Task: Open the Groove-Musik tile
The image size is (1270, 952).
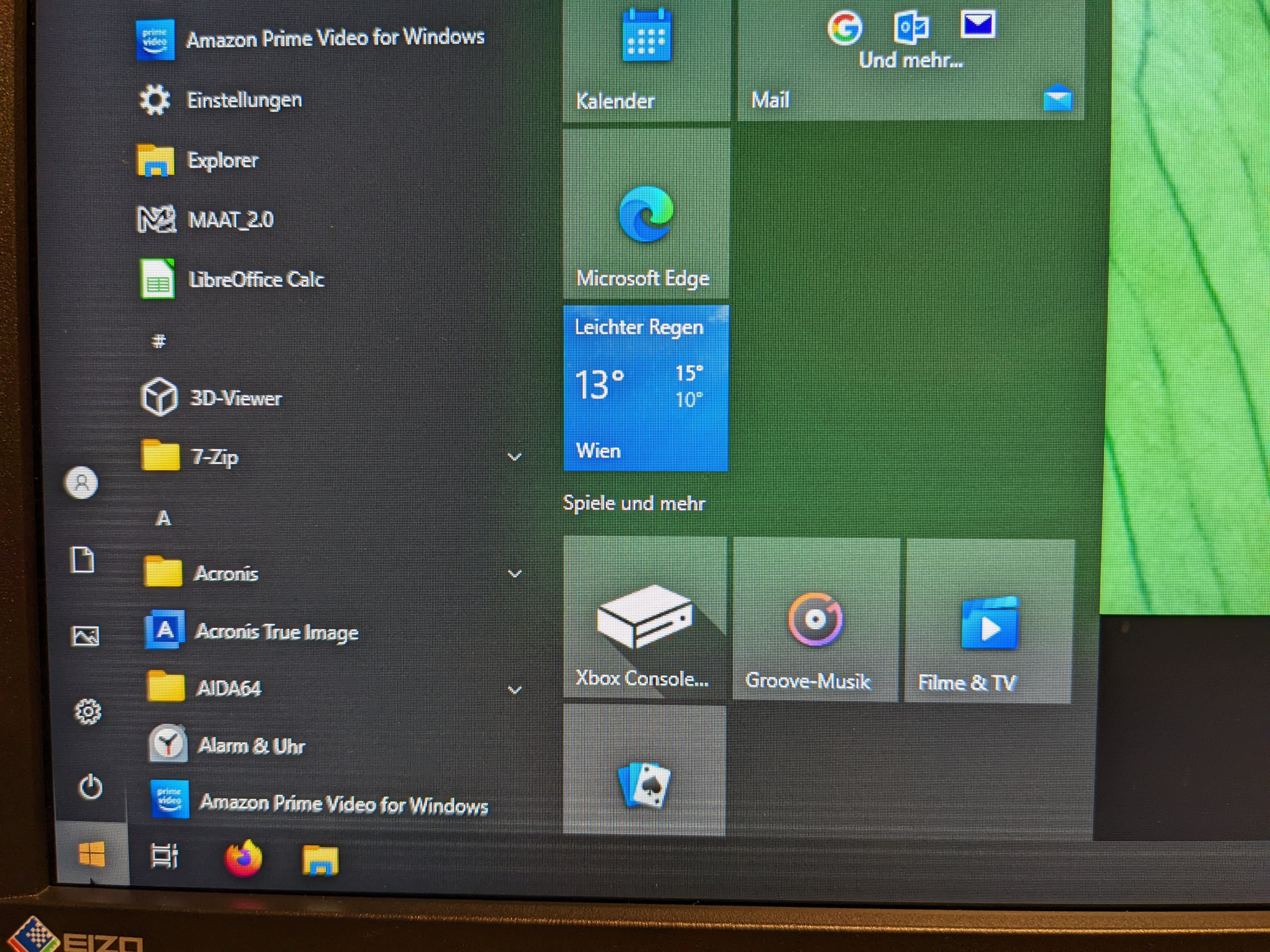Action: pos(815,620)
